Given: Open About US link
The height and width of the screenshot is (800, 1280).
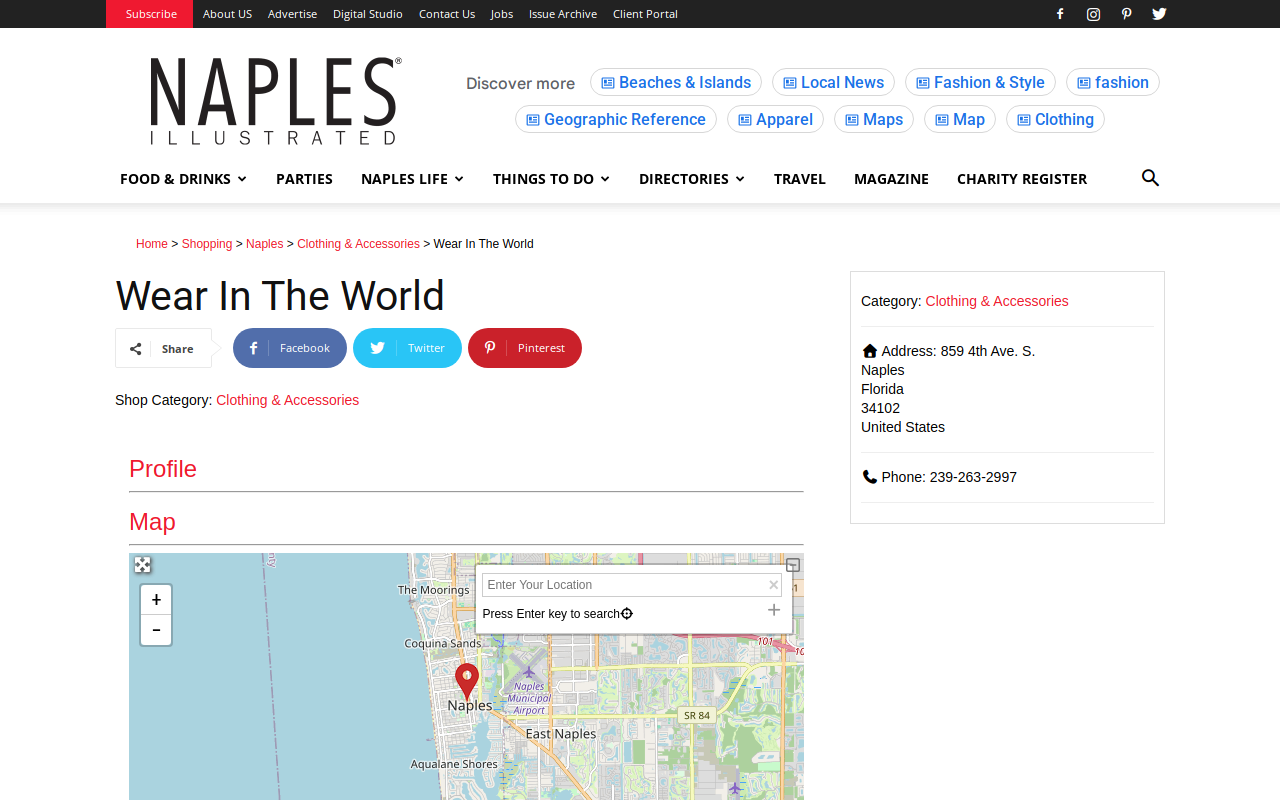Looking at the screenshot, I should 227,14.
